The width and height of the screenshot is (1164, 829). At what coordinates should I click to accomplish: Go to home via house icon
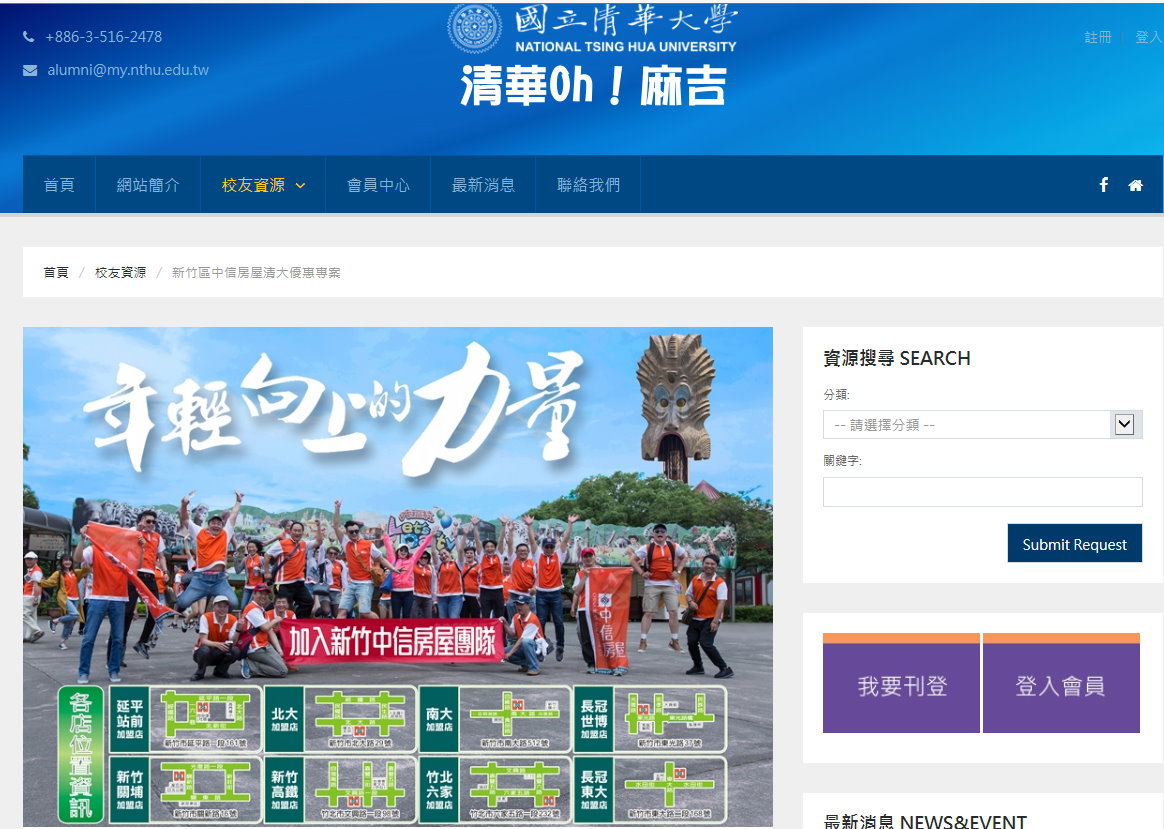click(1135, 186)
